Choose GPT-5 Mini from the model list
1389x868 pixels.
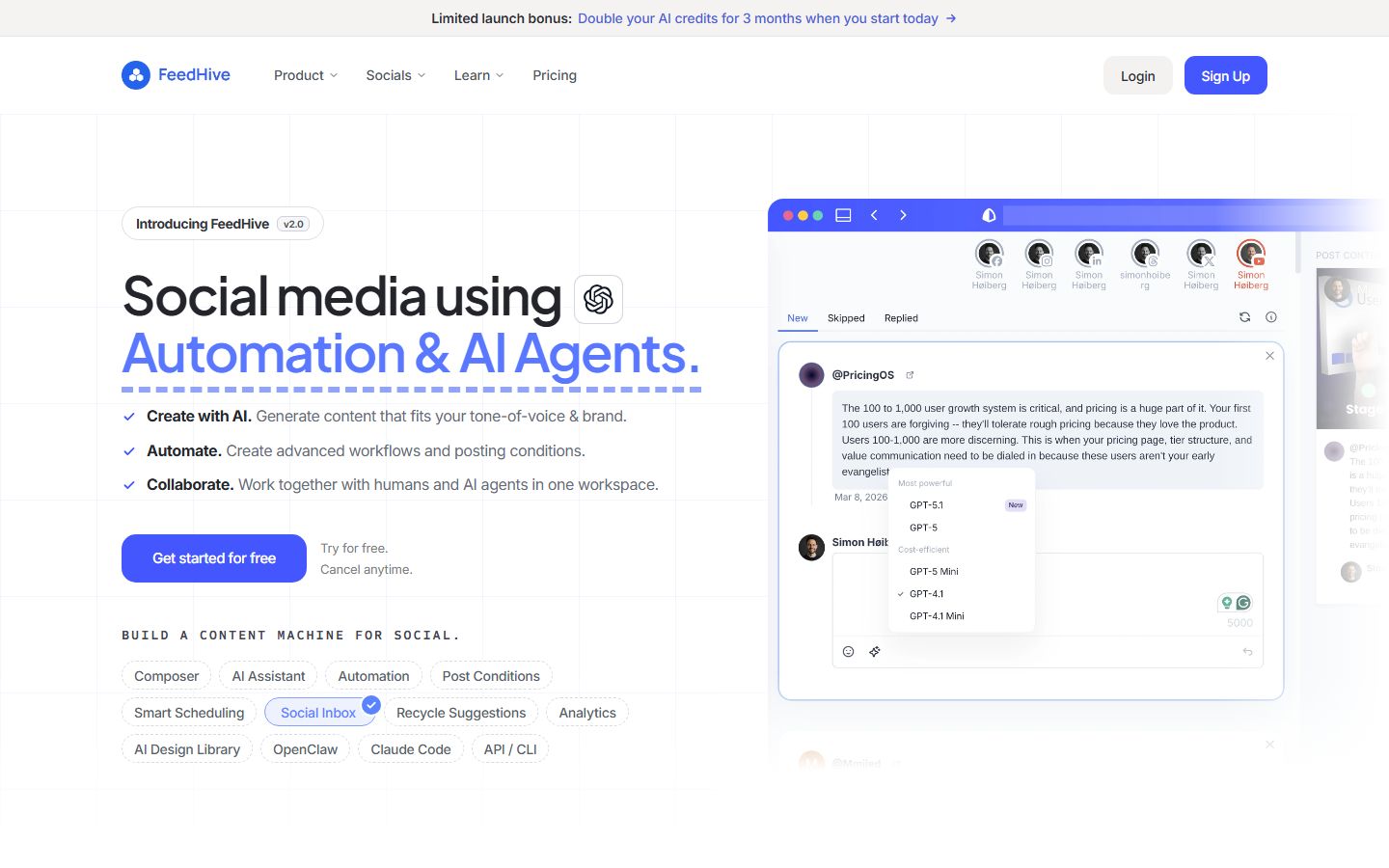tap(962, 572)
